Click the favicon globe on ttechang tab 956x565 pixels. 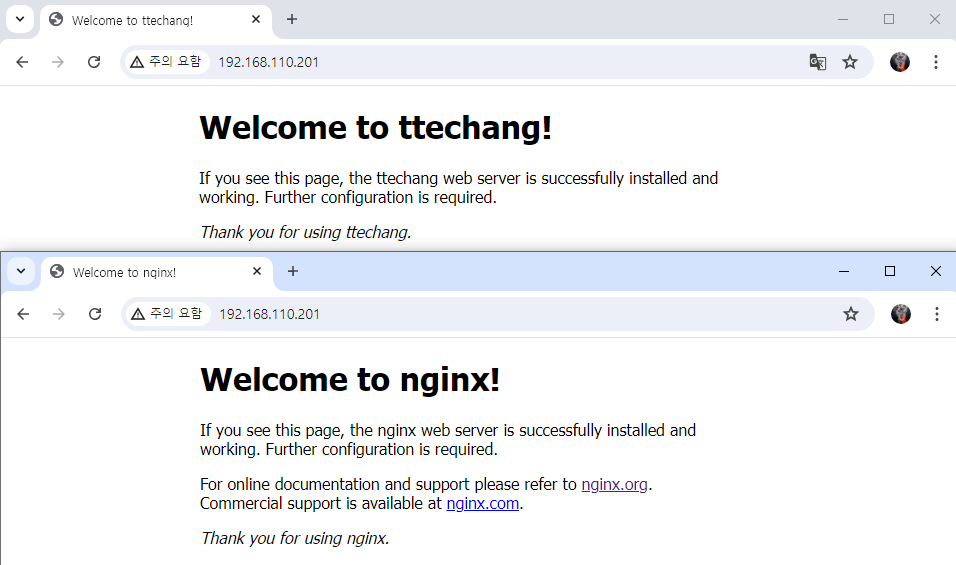click(56, 20)
